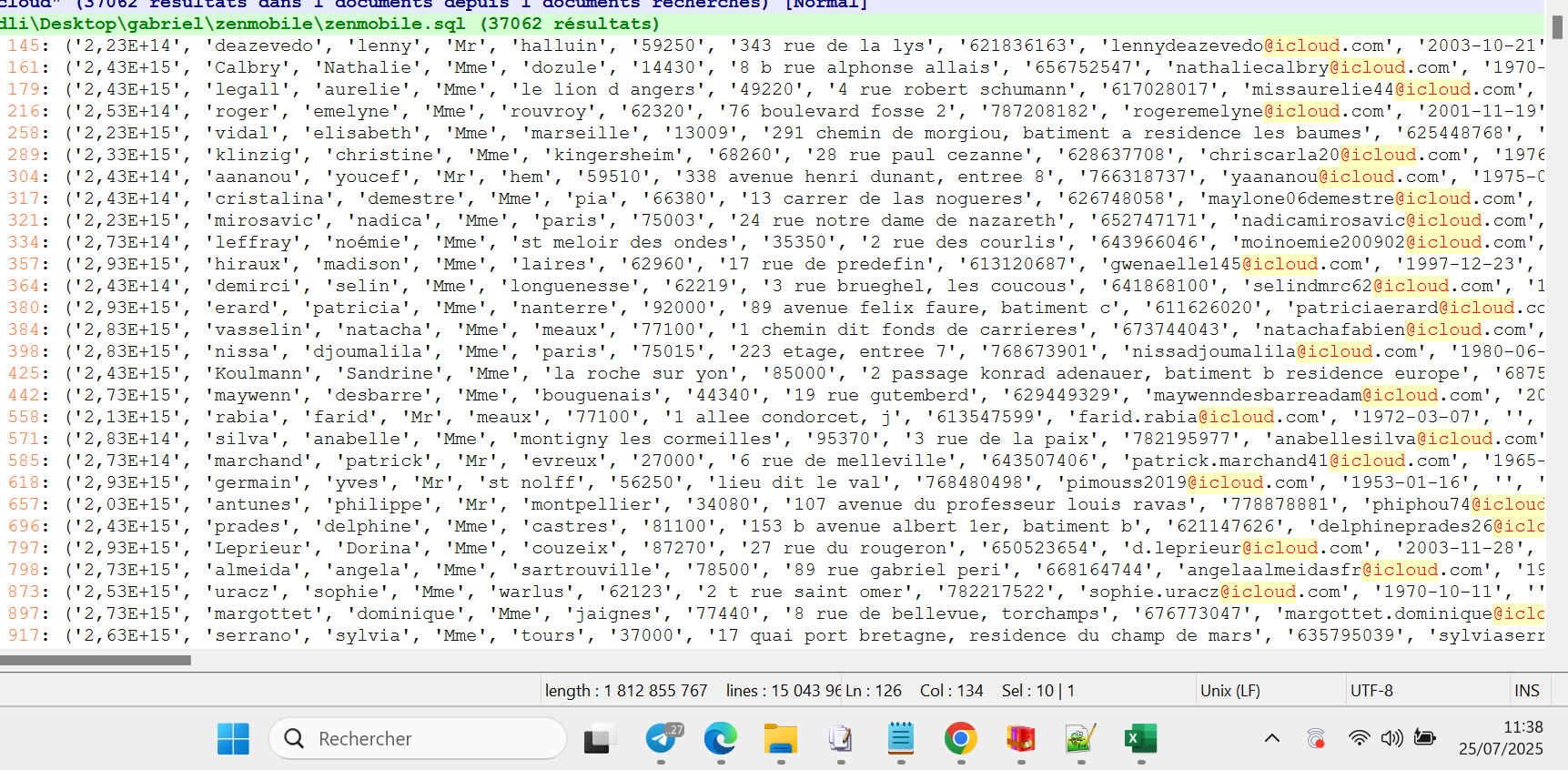Image resolution: width=1568 pixels, height=770 pixels.
Task: Select the search result at line 917
Action: [773, 635]
